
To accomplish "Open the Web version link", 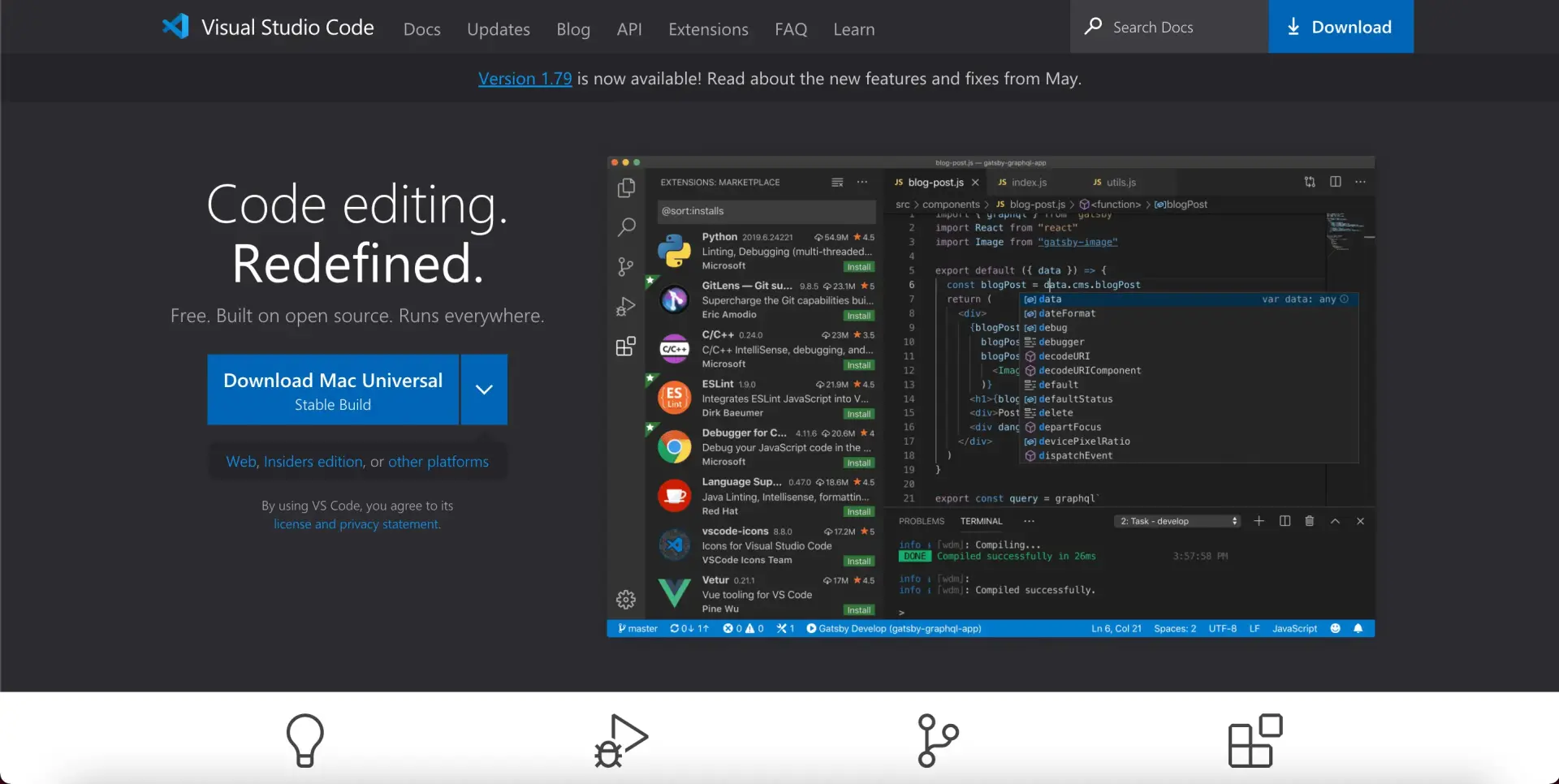I will 241,462.
